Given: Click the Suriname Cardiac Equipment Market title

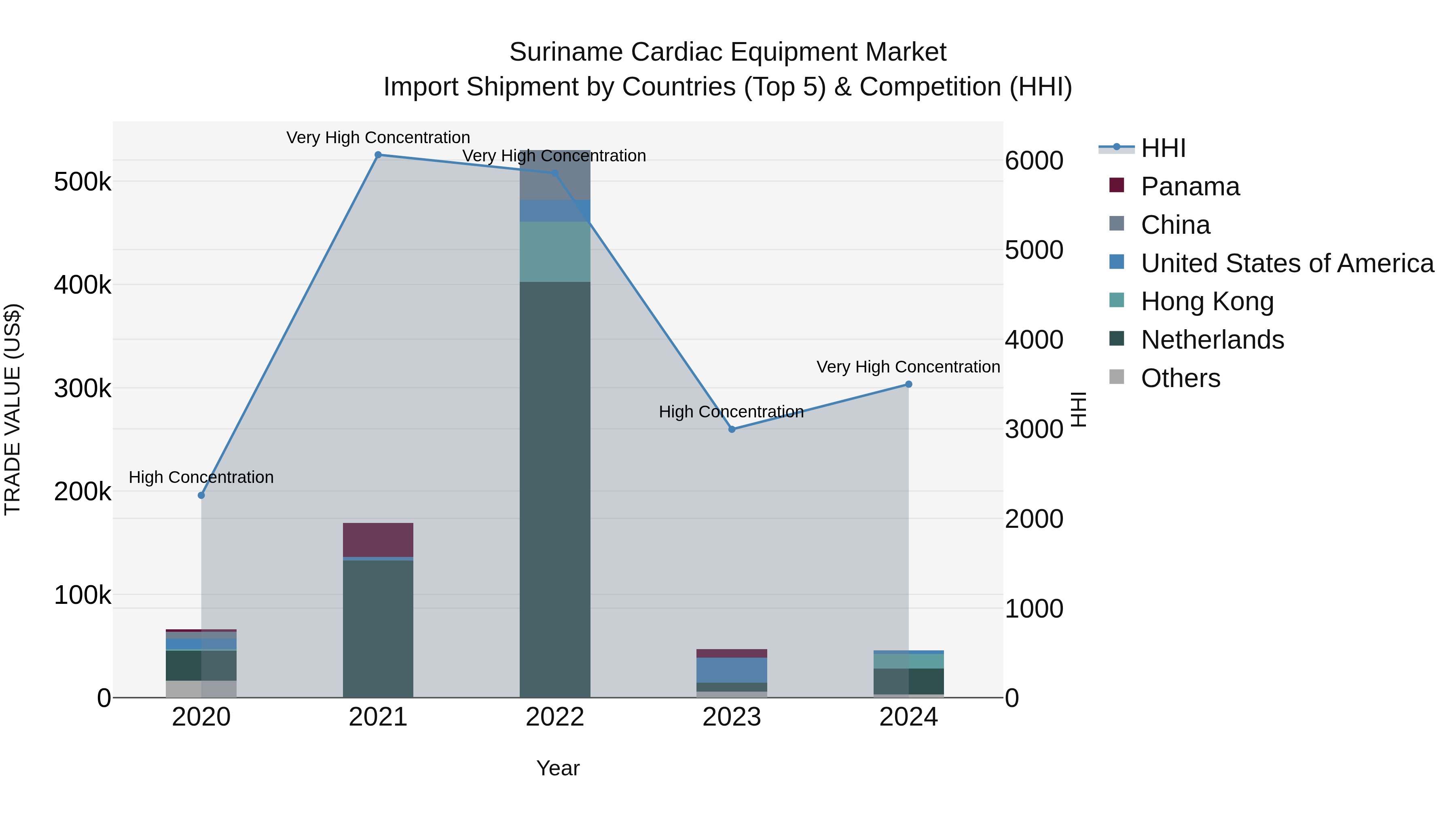Looking at the screenshot, I should tap(728, 53).
